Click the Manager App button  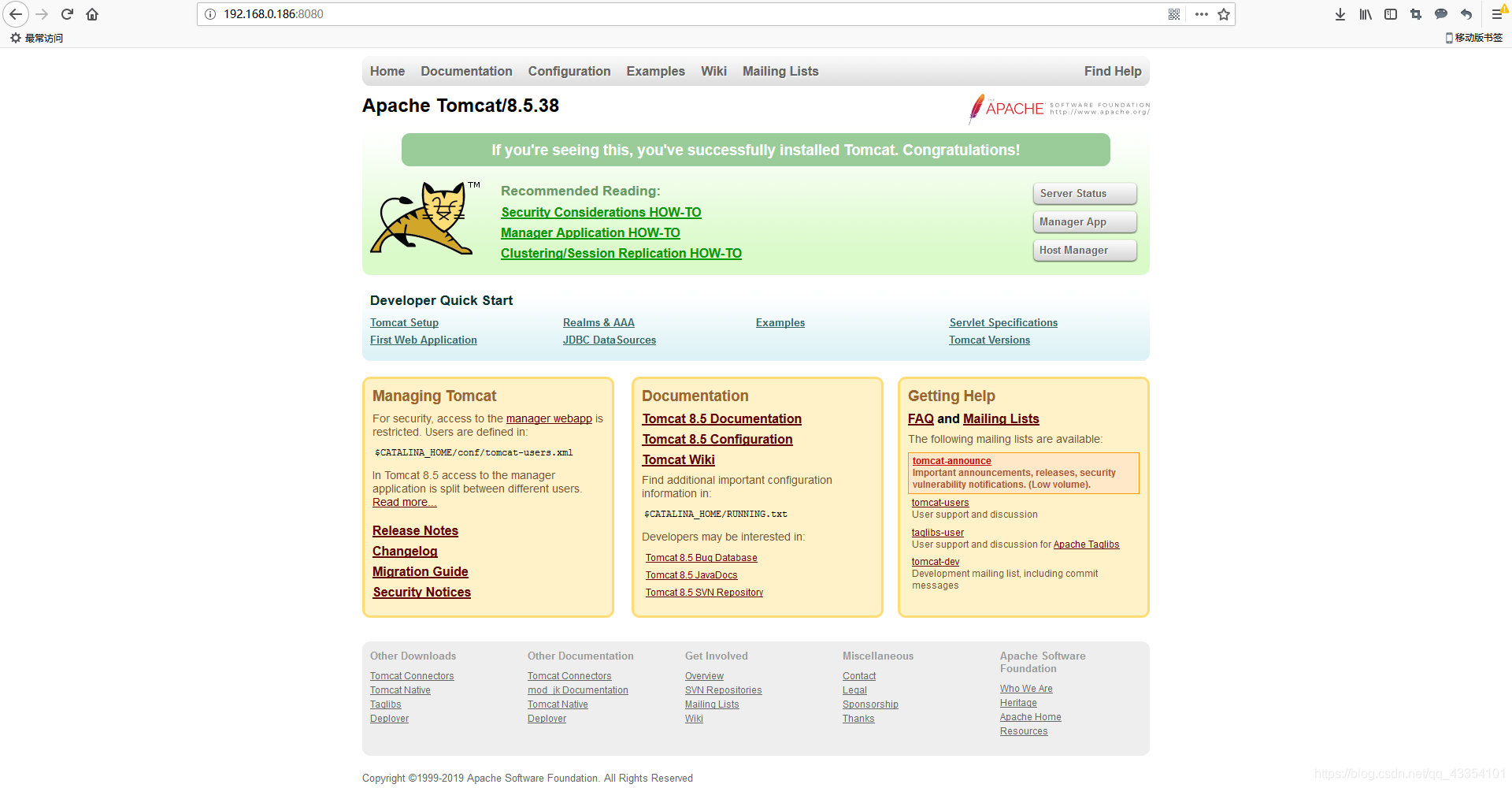1085,221
